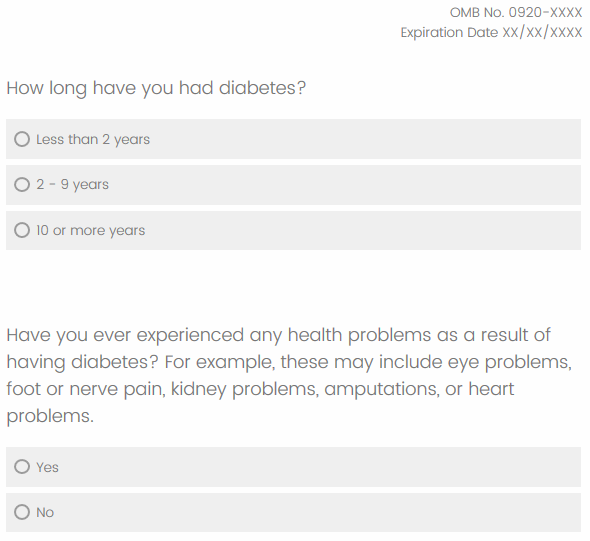Click the word 'diabetes?' in the first question
The width and height of the screenshot is (590, 541).
point(263,88)
